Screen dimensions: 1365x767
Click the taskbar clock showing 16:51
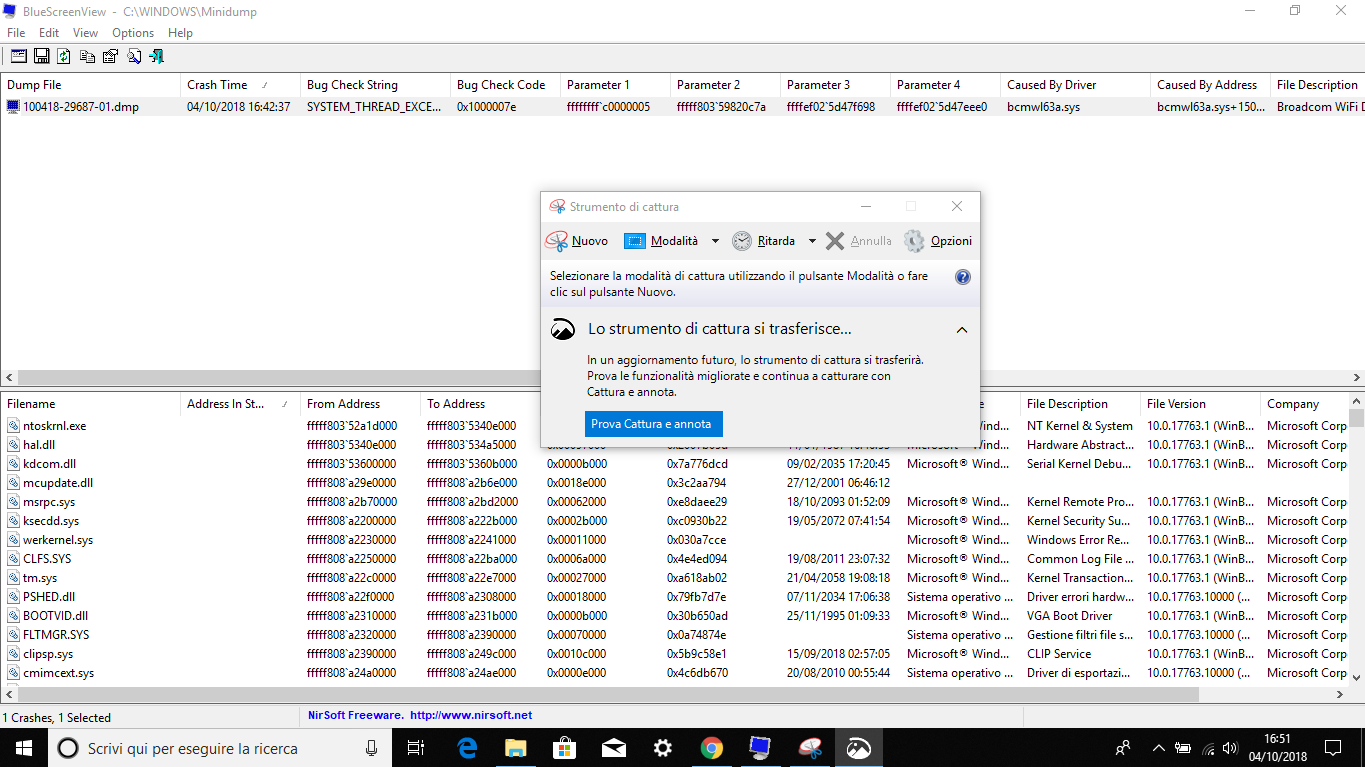tap(1279, 748)
